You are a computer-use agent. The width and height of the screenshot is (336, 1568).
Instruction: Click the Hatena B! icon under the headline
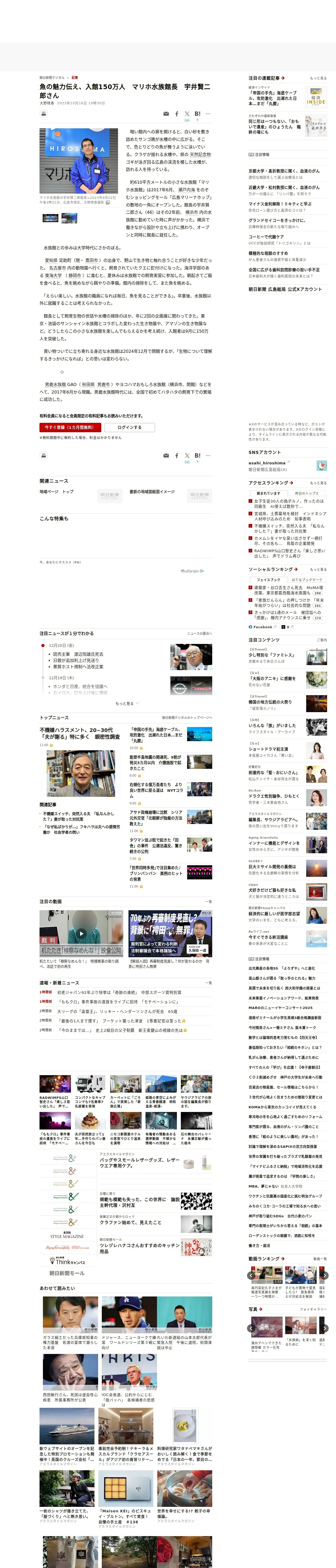[198, 114]
